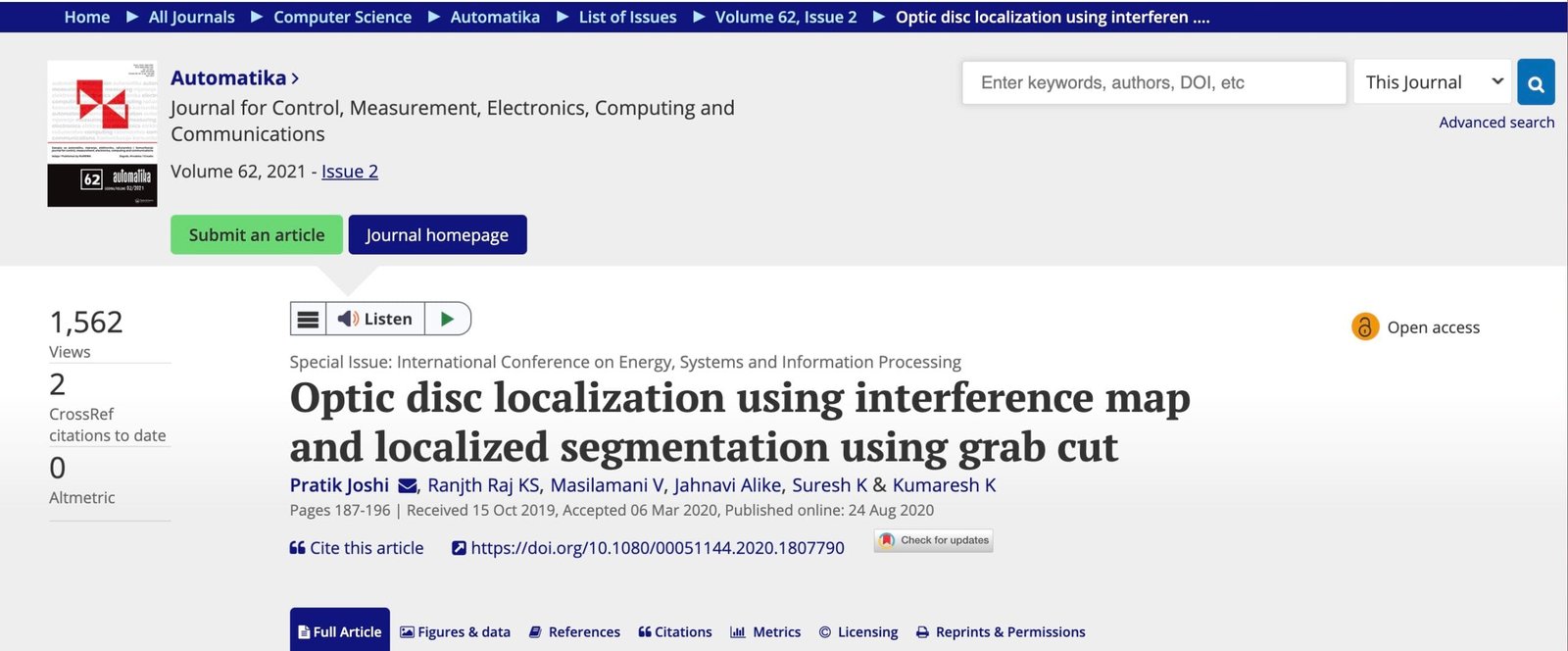Viewport: 1568px width, 651px height.
Task: Click the Listen speaker icon
Action: (x=348, y=319)
